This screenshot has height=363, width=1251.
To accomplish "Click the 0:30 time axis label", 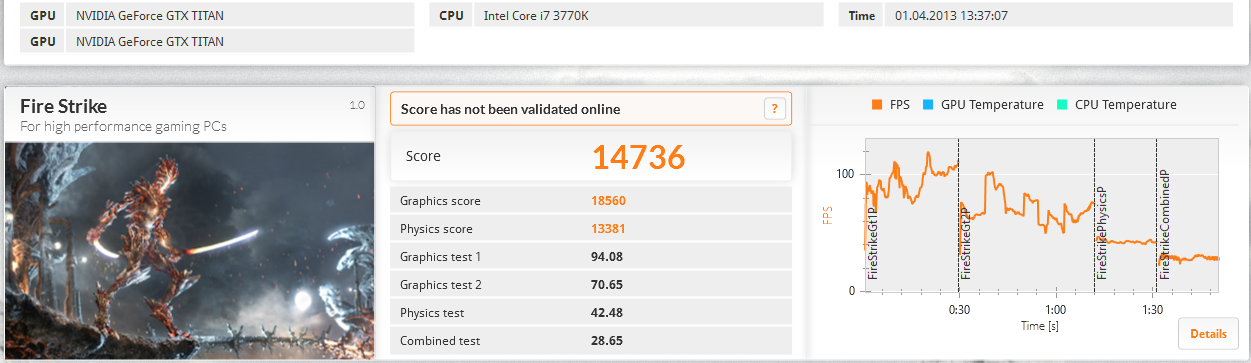I will 959,309.
